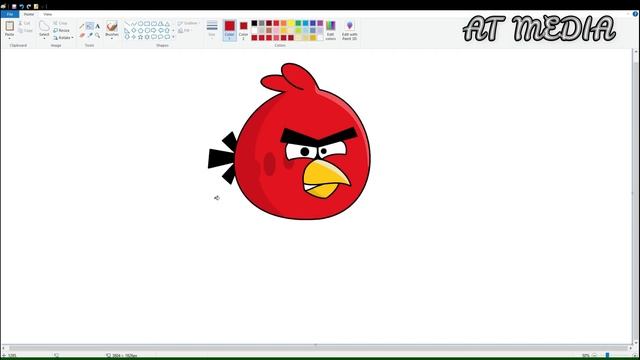The height and width of the screenshot is (360, 640).
Task: Pick the indigo blue color swatch
Action: click(313, 23)
